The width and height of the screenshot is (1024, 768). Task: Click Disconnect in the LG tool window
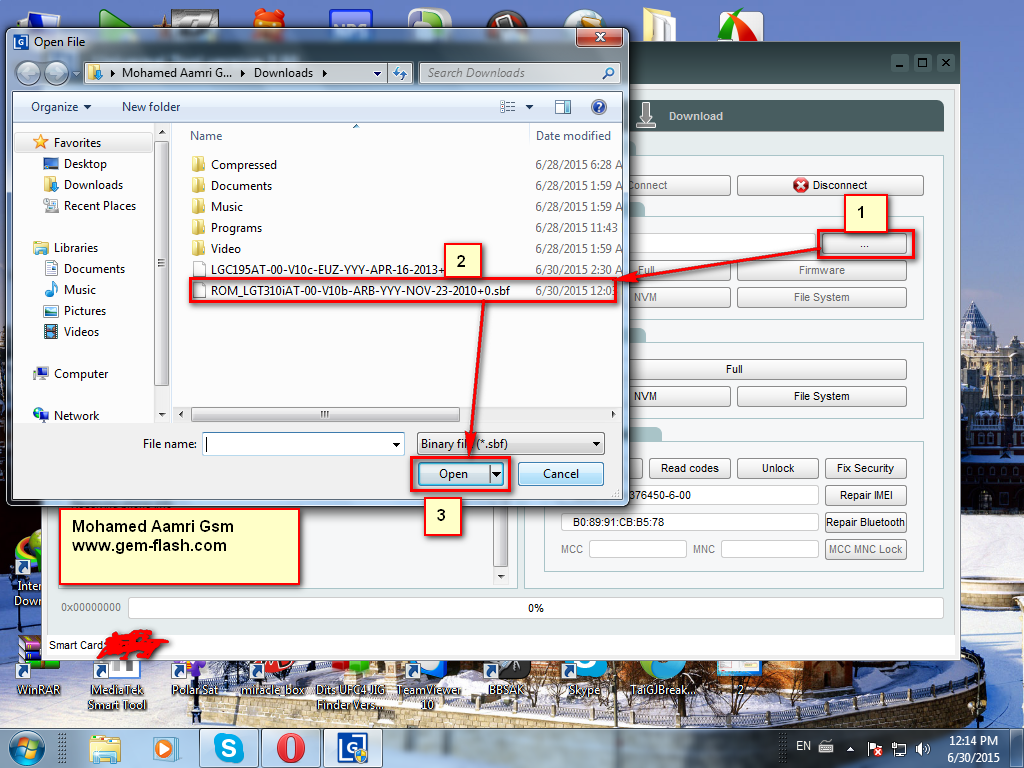[x=830, y=185]
